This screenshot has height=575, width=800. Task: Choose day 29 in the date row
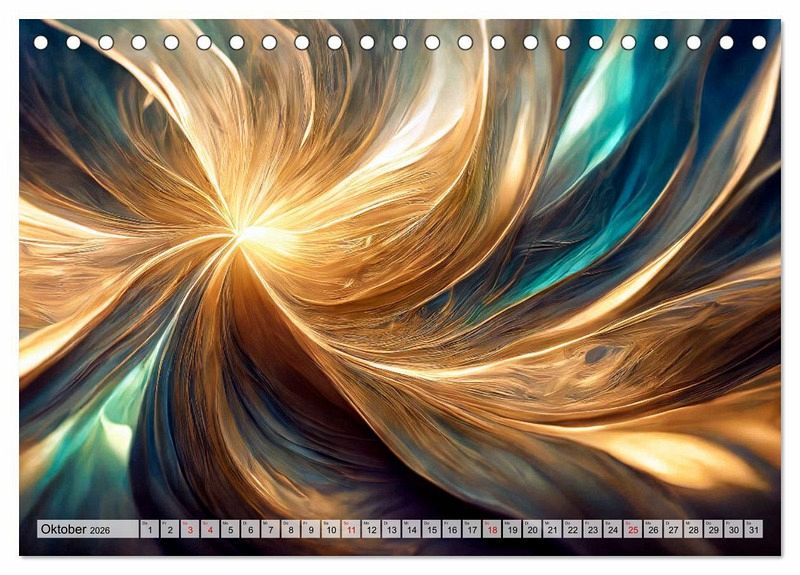click(713, 529)
